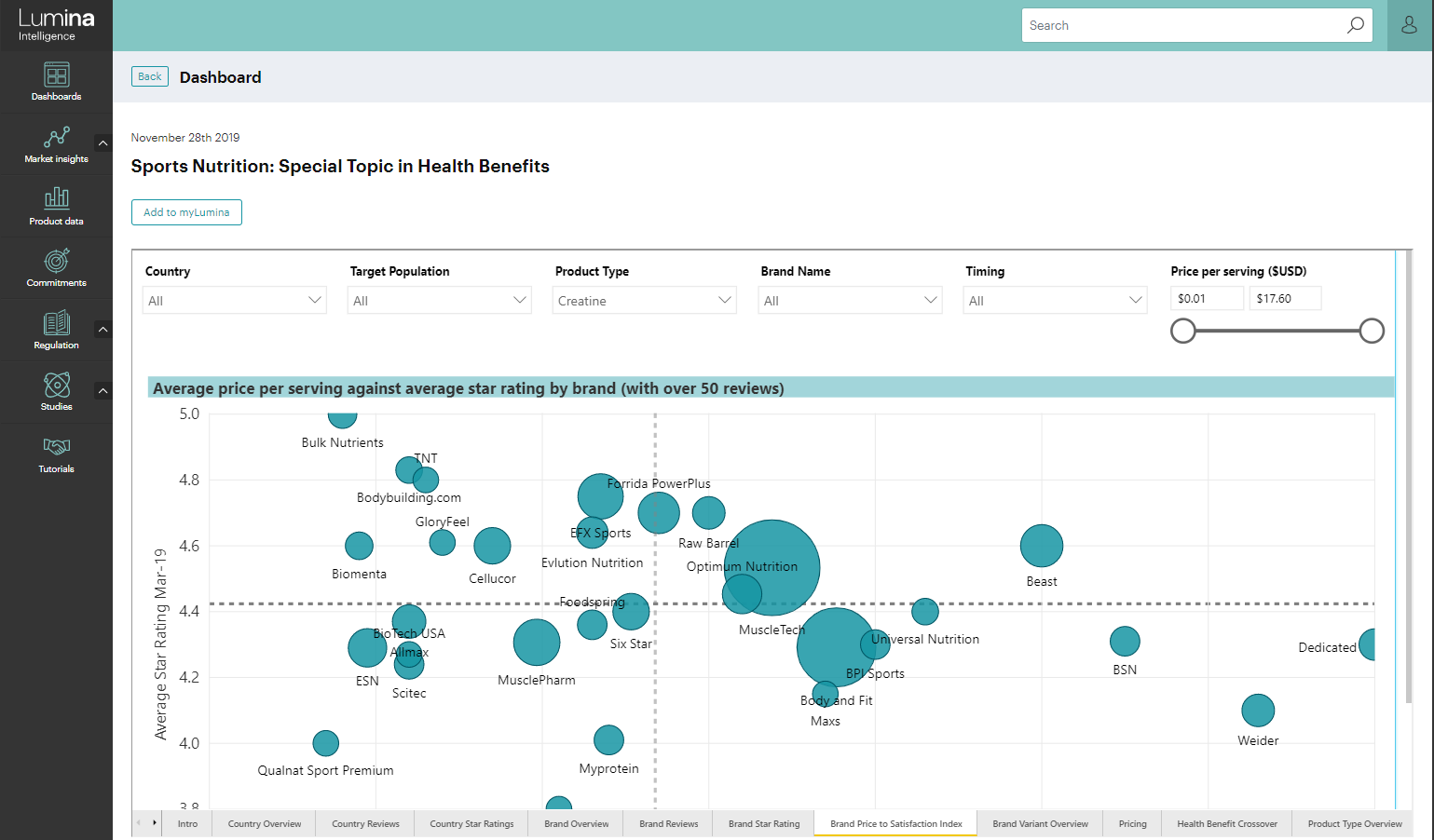Click the Six Star bubble
Screen dimensions: 1434x840
click(x=631, y=612)
